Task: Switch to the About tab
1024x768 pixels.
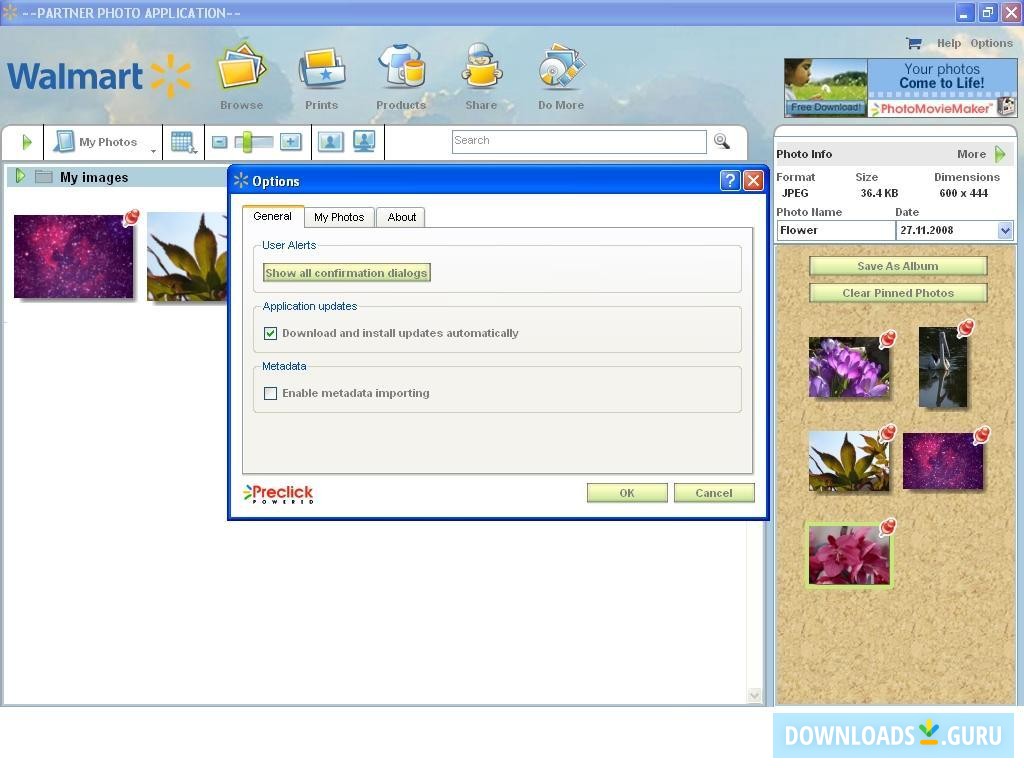Action: [x=402, y=217]
